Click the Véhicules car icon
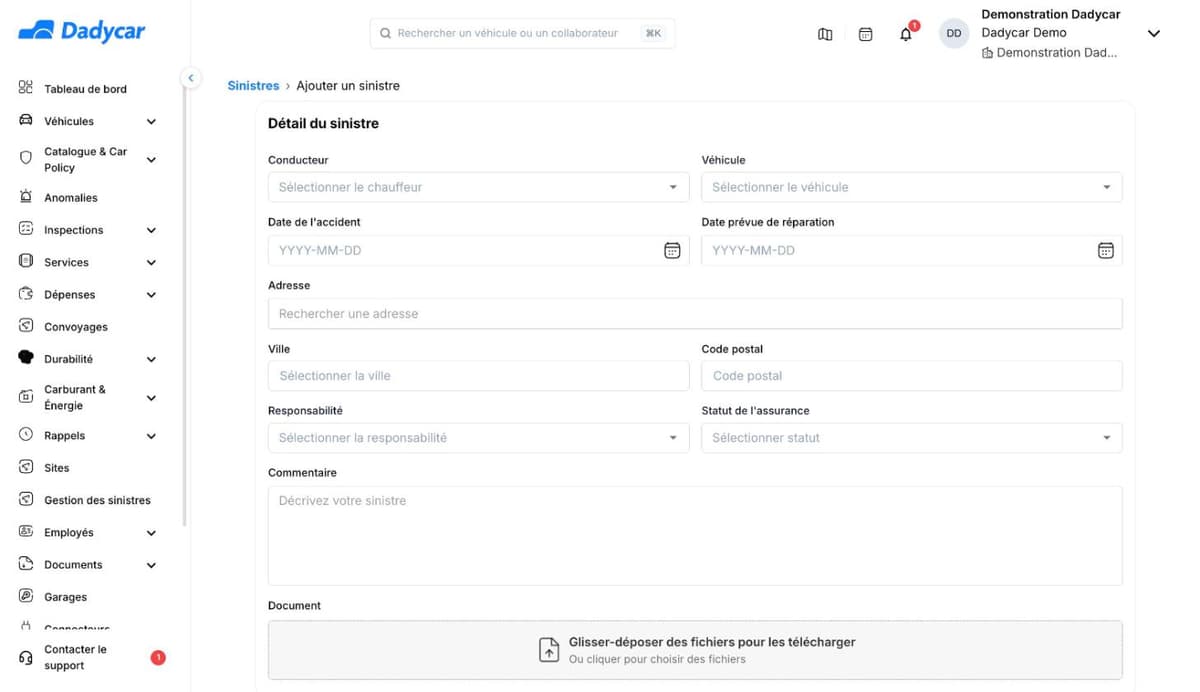 (x=26, y=121)
